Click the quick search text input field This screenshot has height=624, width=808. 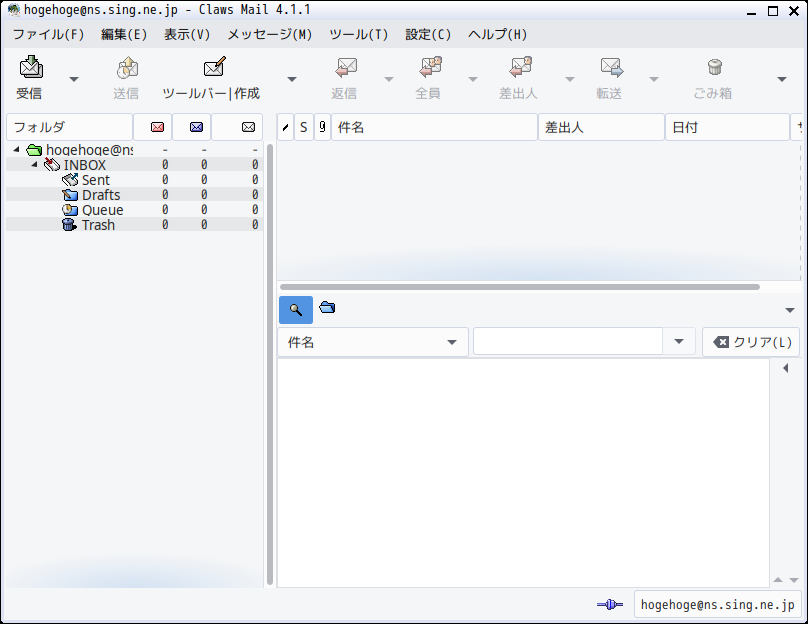tap(567, 342)
